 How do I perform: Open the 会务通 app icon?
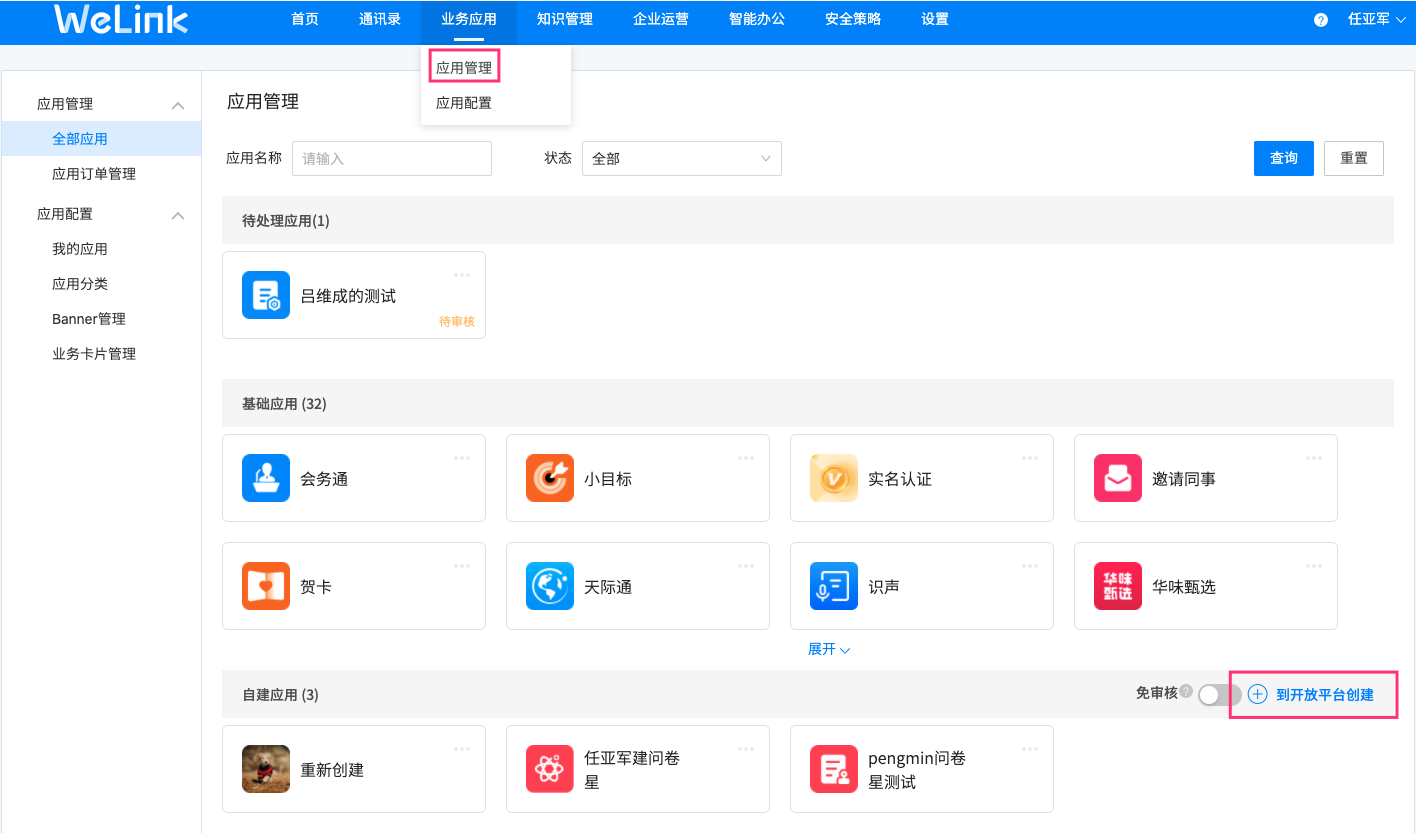click(266, 478)
